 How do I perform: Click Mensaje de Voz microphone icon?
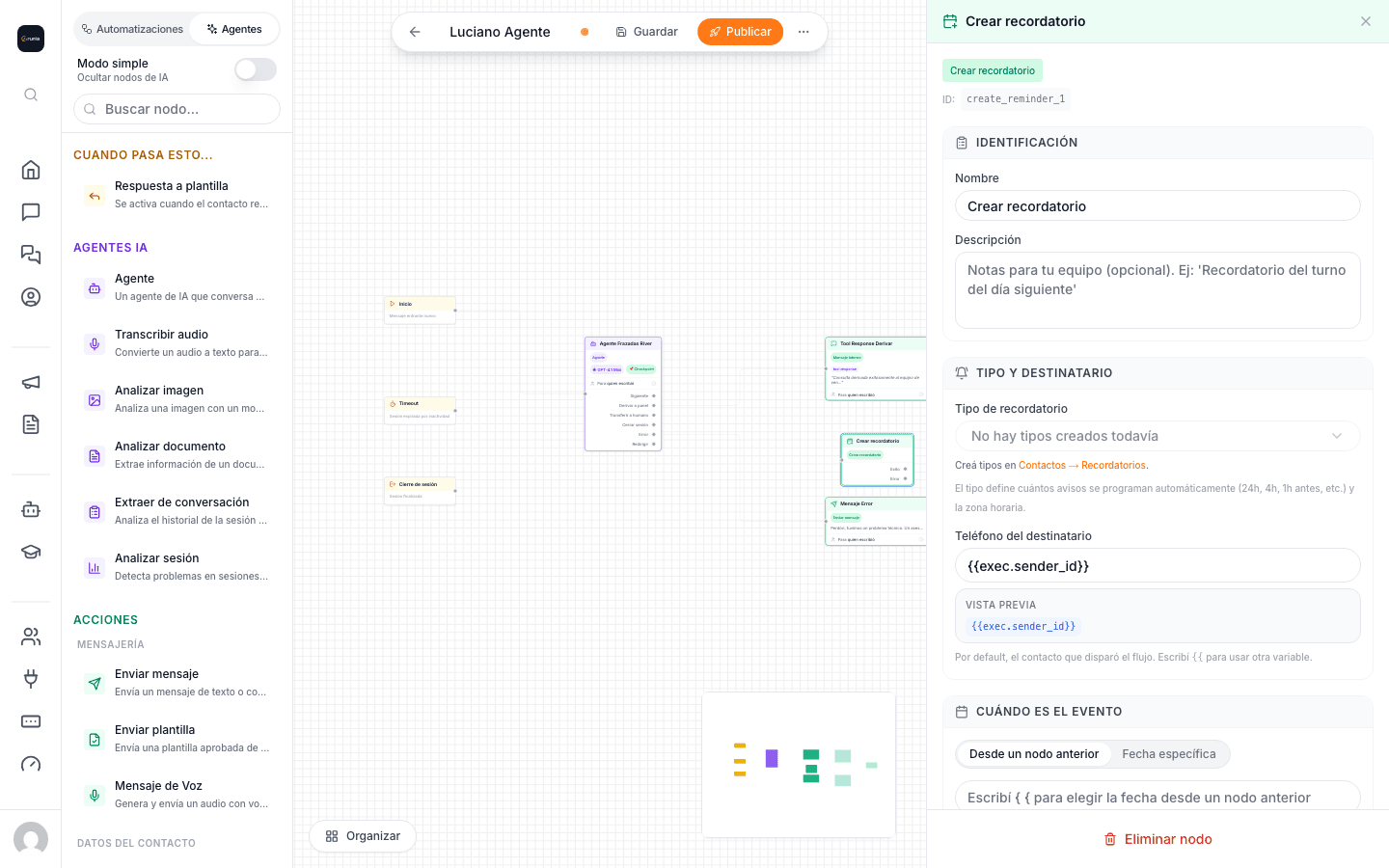click(95, 795)
